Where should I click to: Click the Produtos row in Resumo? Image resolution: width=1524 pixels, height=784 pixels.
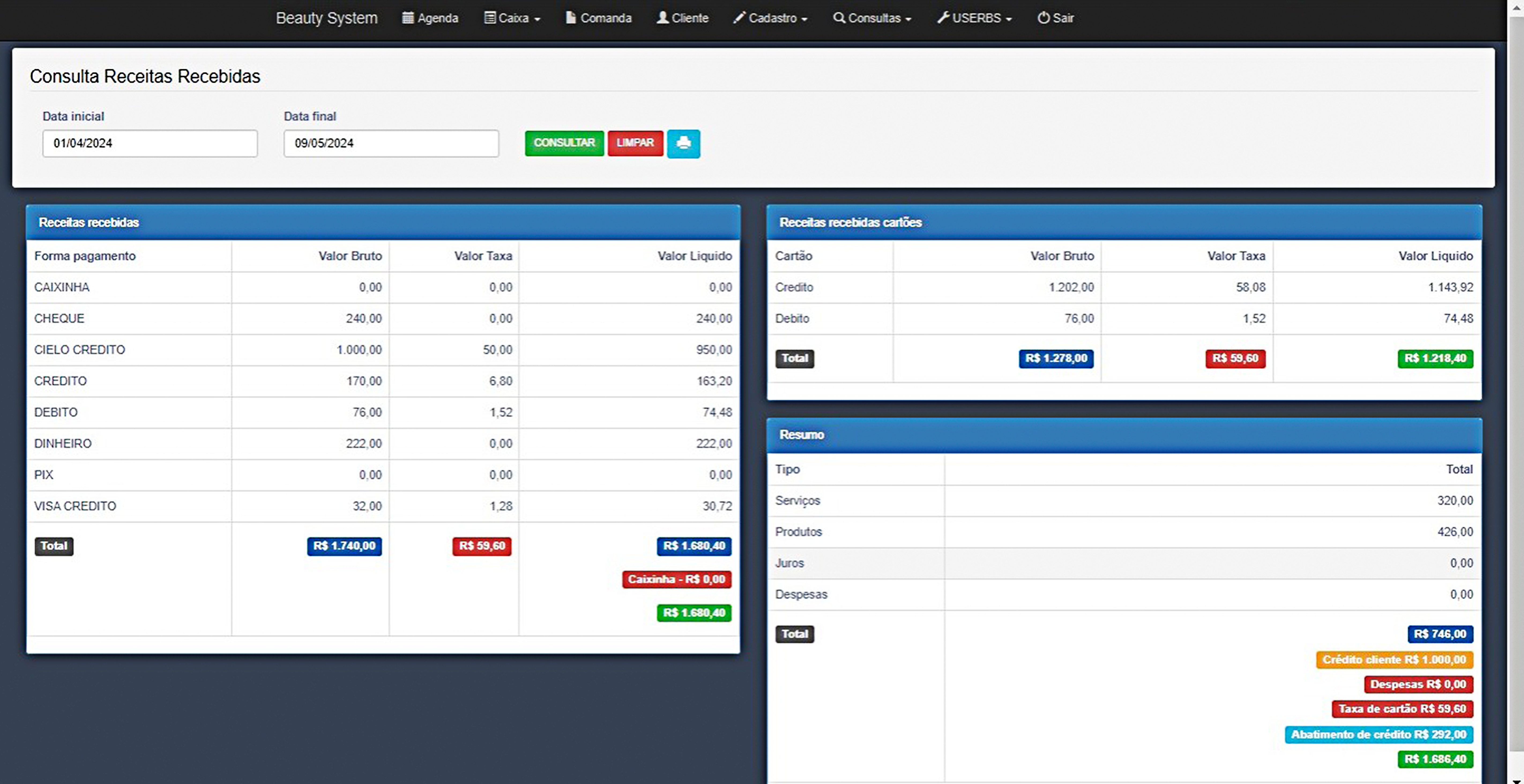coord(1124,532)
